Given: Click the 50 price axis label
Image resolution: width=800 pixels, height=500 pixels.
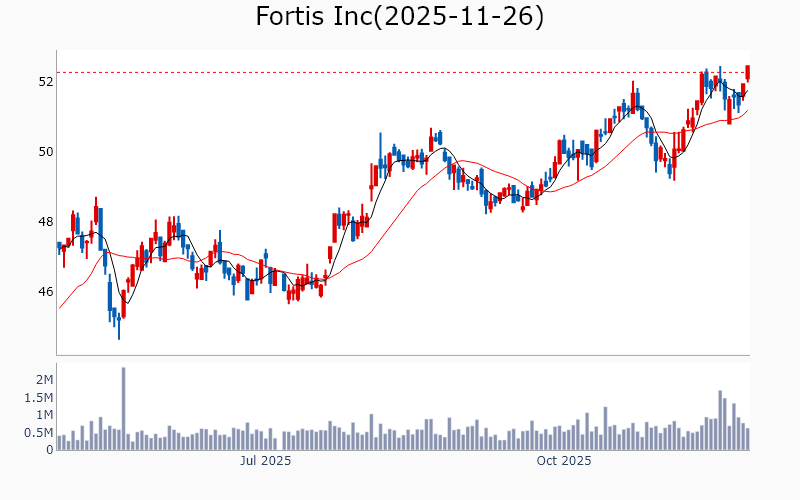Looking at the screenshot, I should tap(46, 152).
